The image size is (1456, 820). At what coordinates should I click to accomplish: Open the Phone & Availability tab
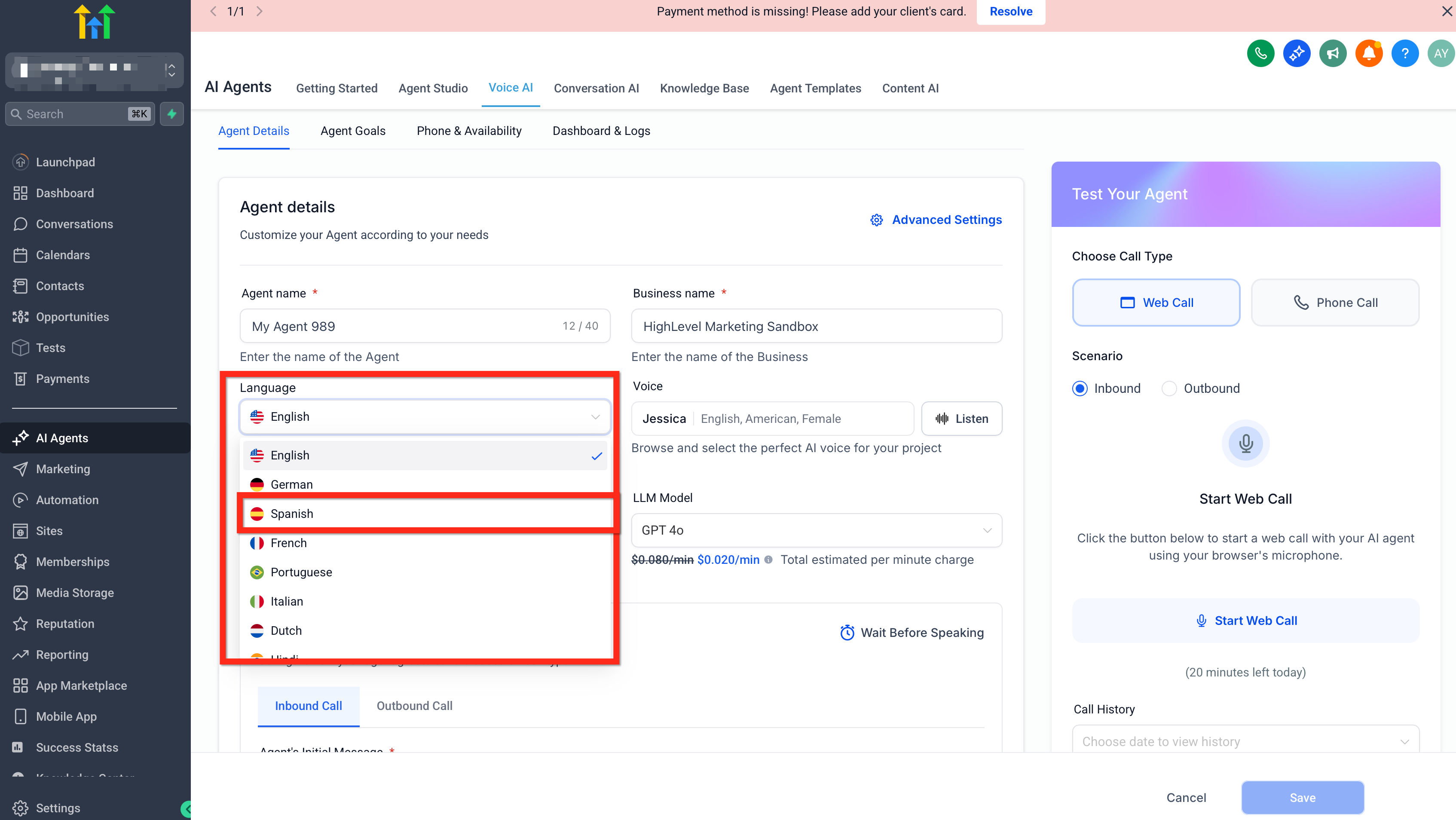[x=468, y=131]
